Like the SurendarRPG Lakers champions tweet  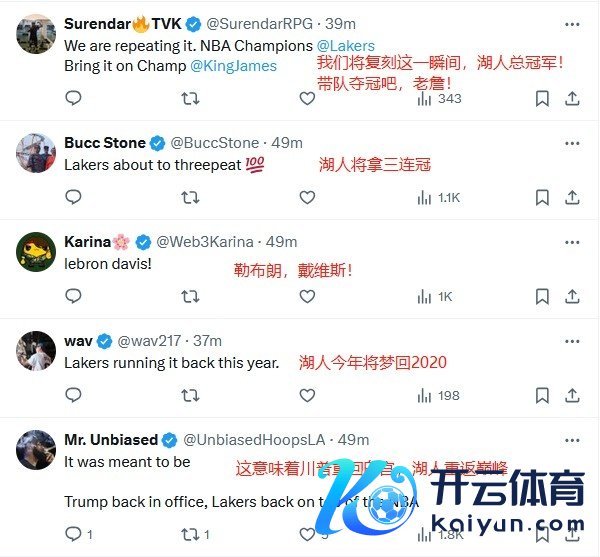tap(307, 98)
